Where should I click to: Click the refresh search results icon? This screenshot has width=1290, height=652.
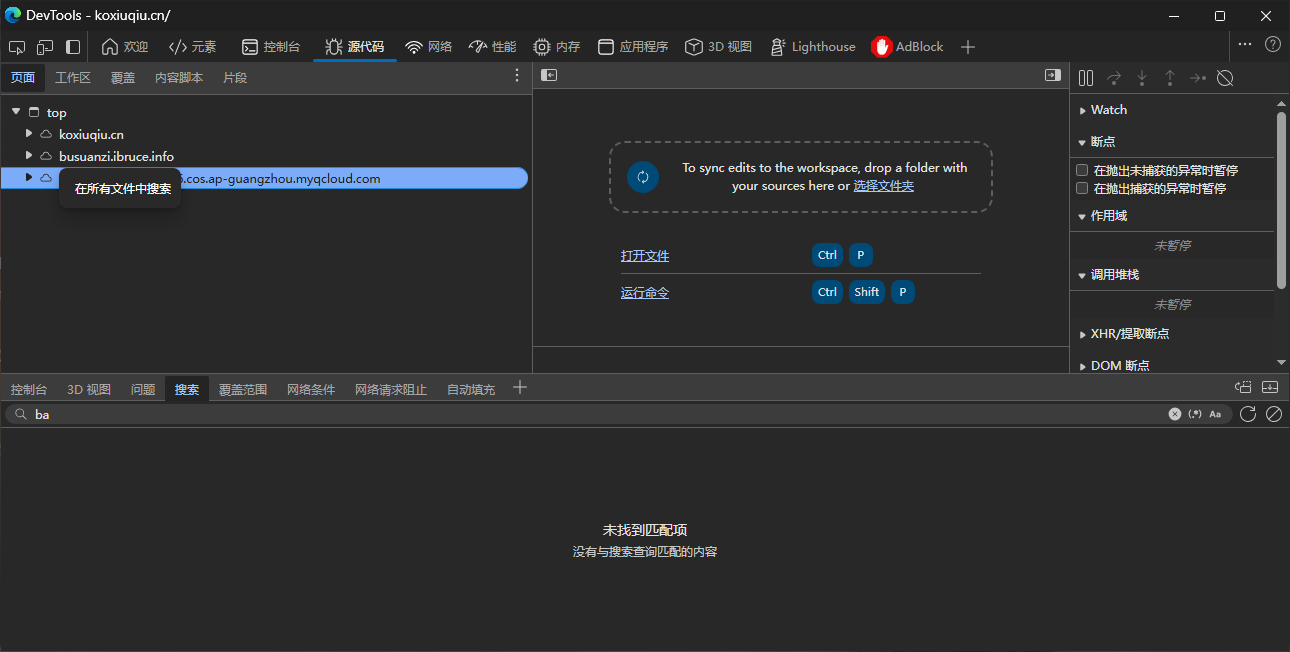click(x=1248, y=414)
